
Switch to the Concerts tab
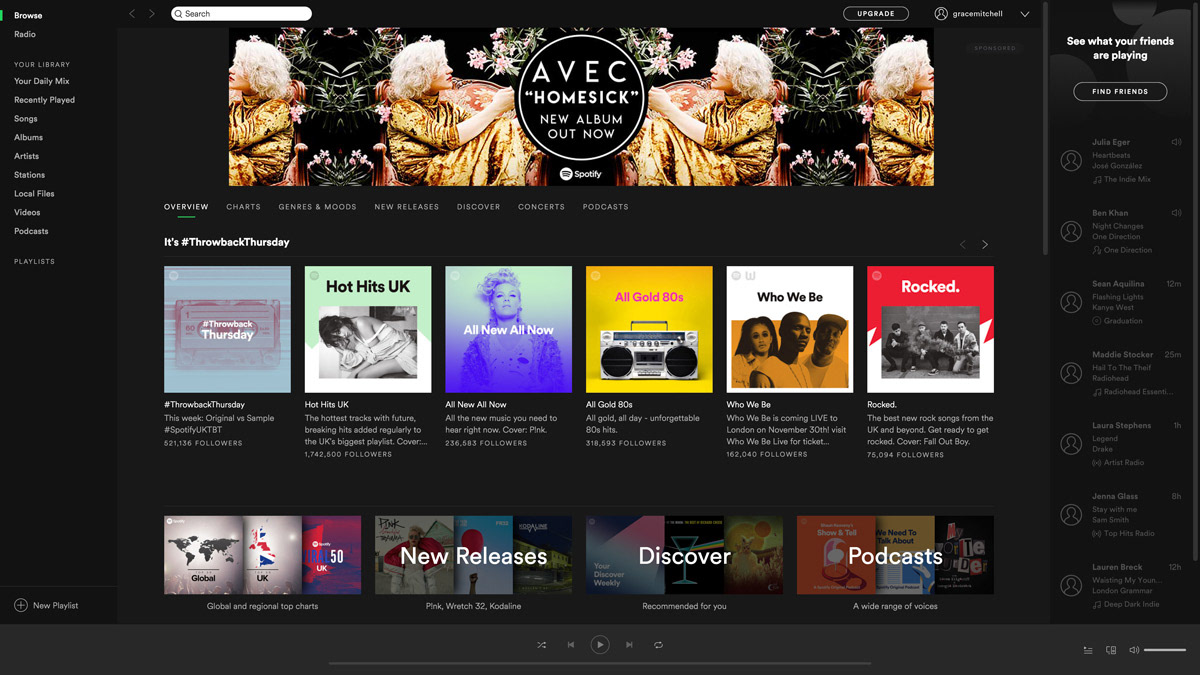[x=541, y=207]
